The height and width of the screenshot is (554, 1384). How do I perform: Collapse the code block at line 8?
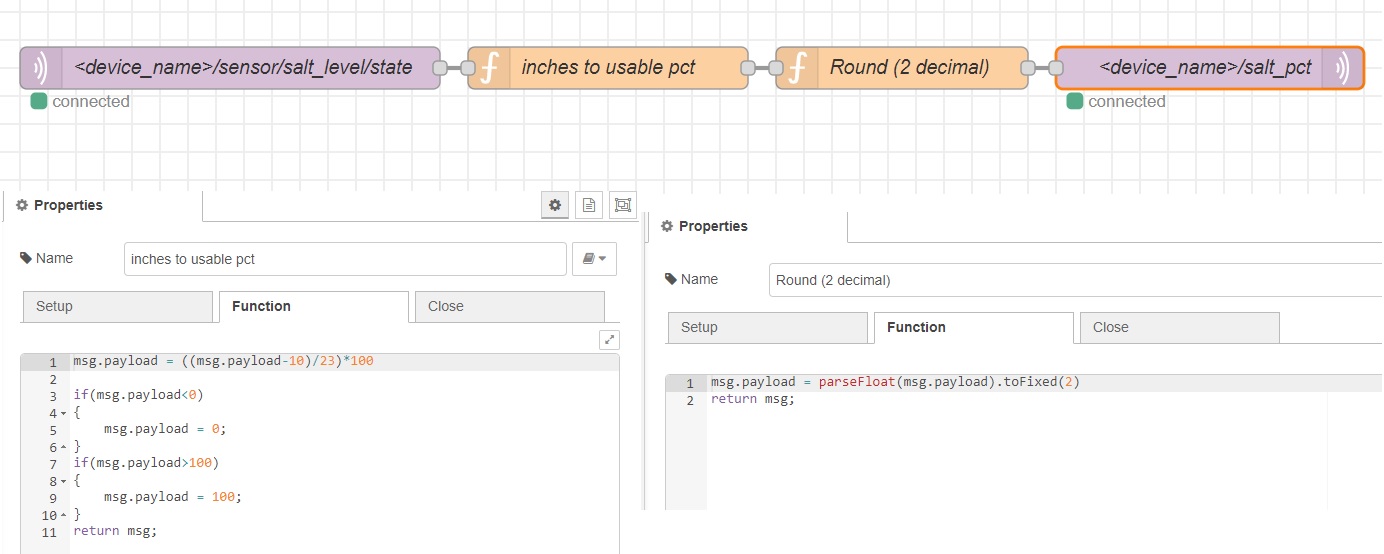[x=63, y=480]
